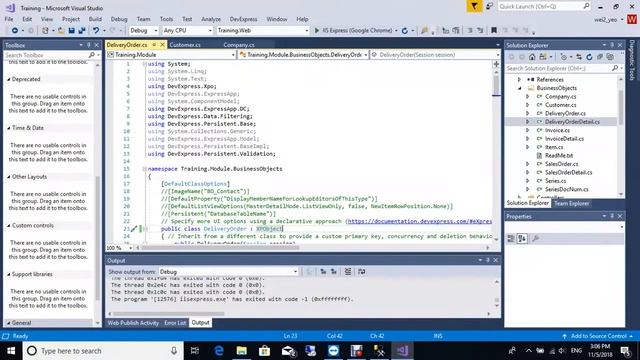This screenshot has width=640, height=360.
Task: Click Clear All icon in Output window
Action: 348,271
